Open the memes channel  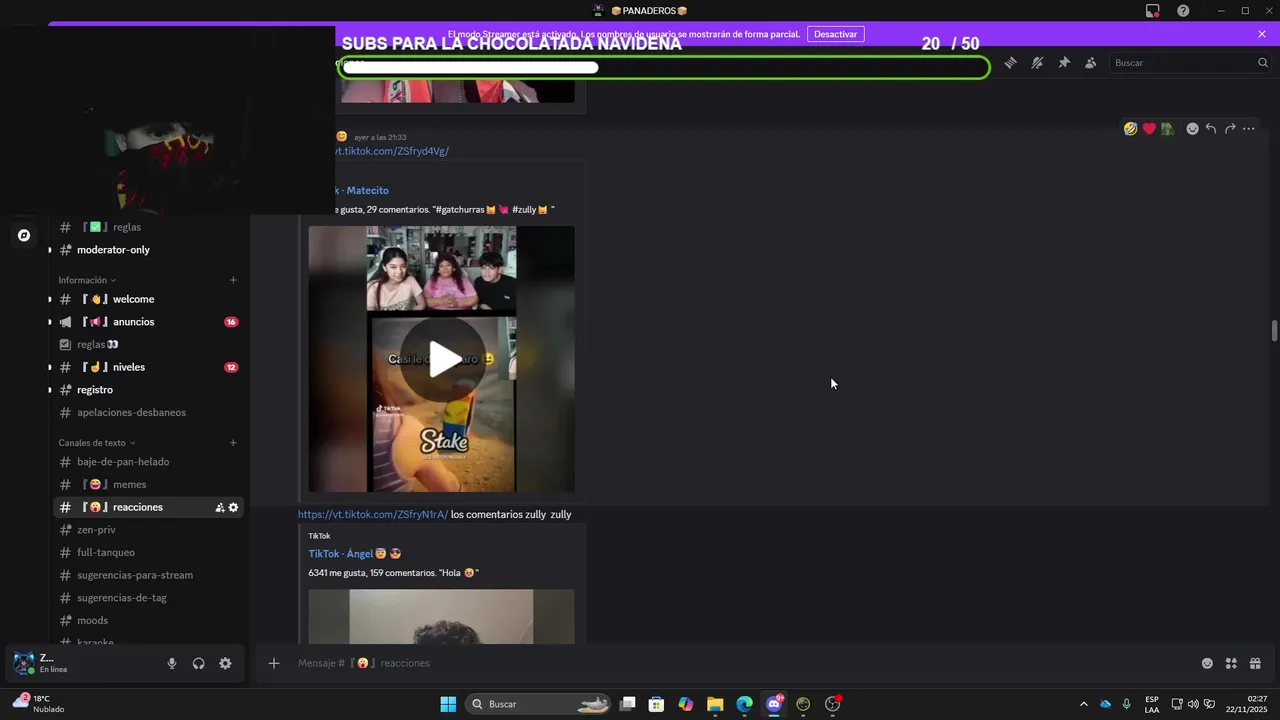[149, 484]
